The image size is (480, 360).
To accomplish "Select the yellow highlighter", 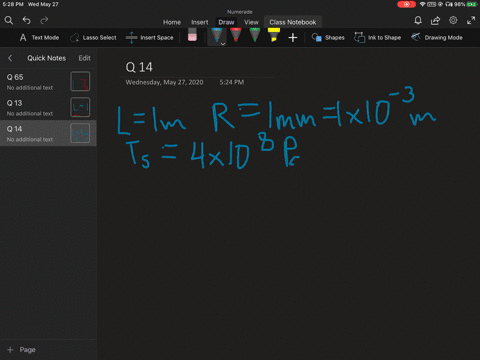I will coord(274,35).
